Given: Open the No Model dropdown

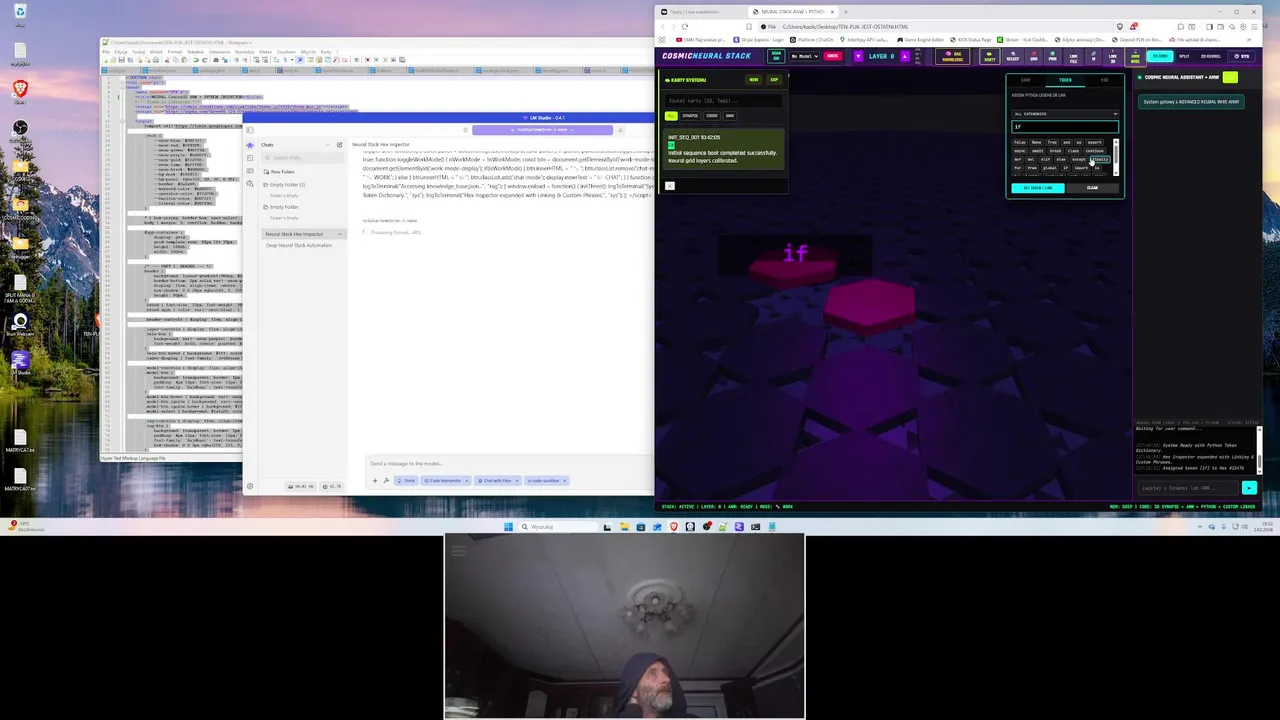Looking at the screenshot, I should (x=804, y=56).
